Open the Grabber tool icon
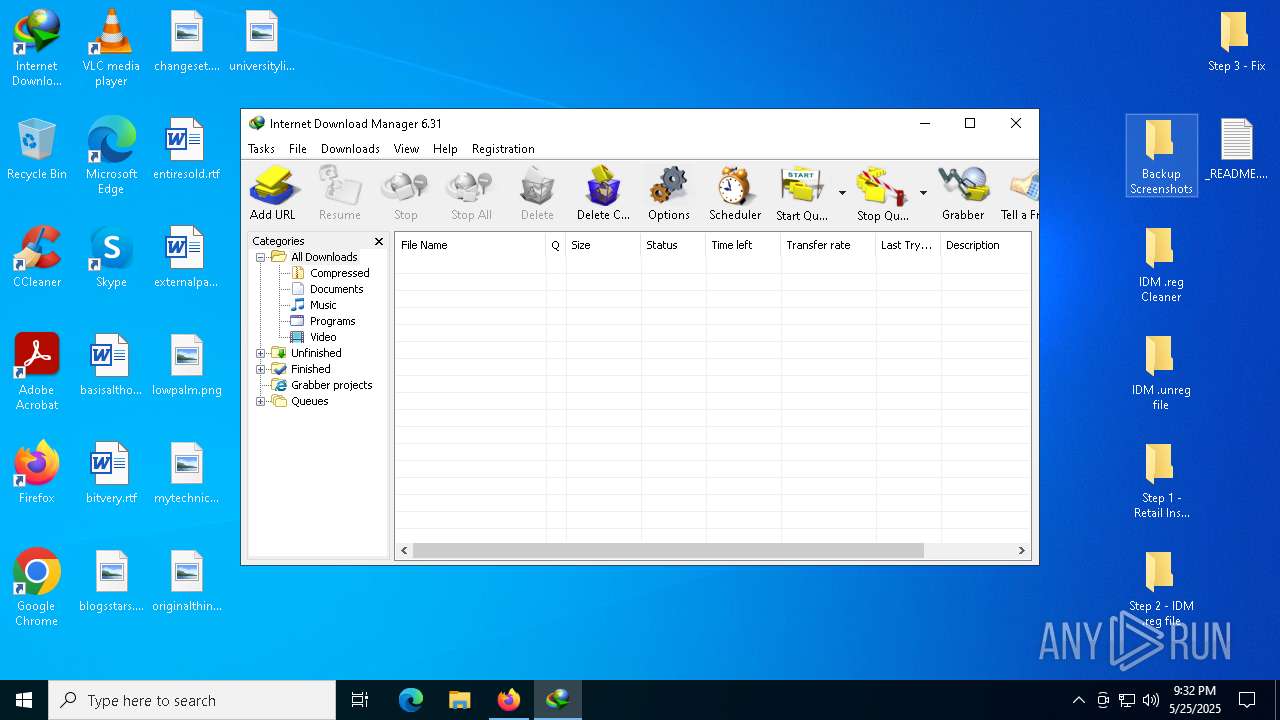Viewport: 1280px width, 720px height. click(963, 193)
